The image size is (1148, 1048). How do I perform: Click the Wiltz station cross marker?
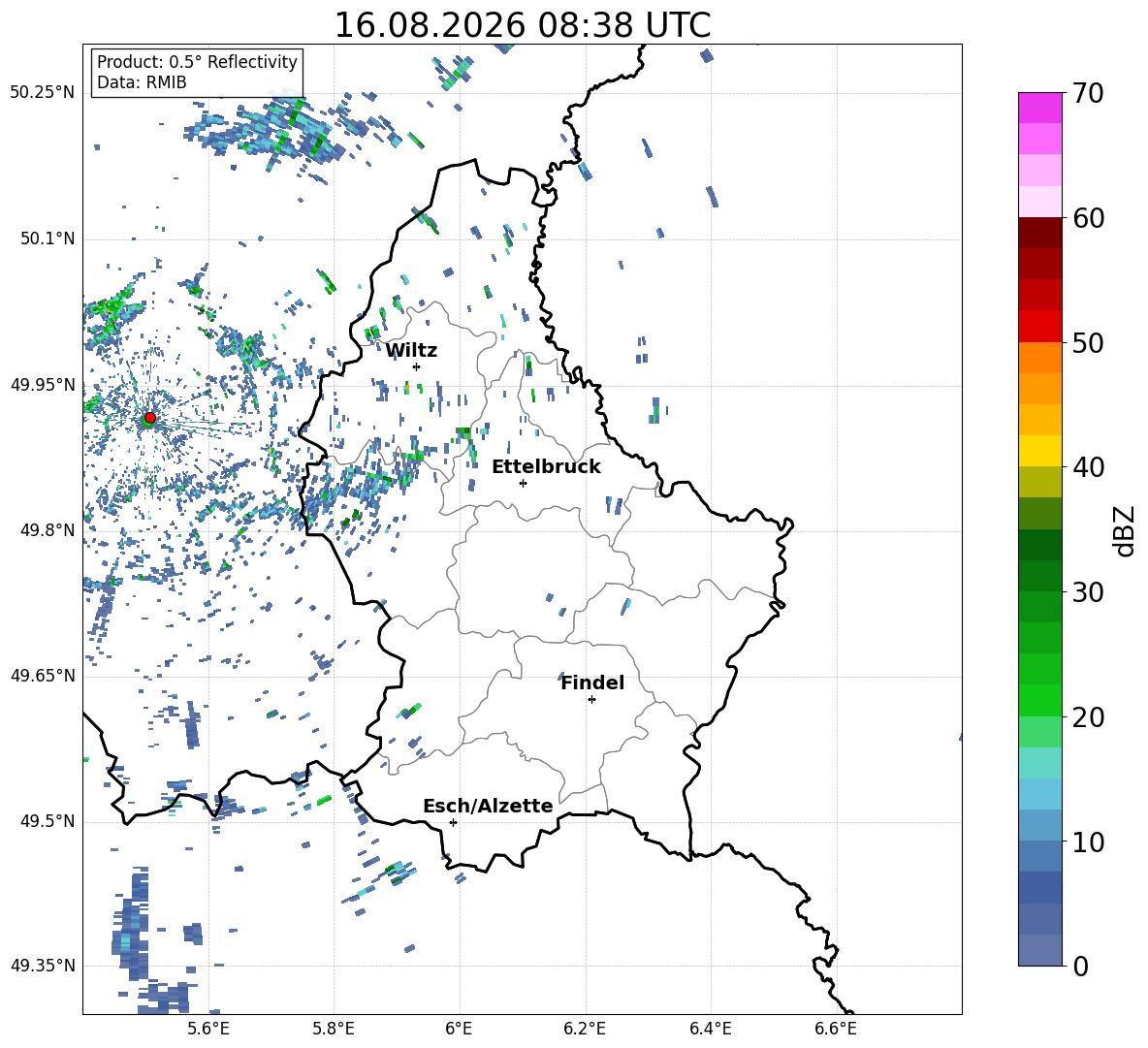[x=417, y=366]
